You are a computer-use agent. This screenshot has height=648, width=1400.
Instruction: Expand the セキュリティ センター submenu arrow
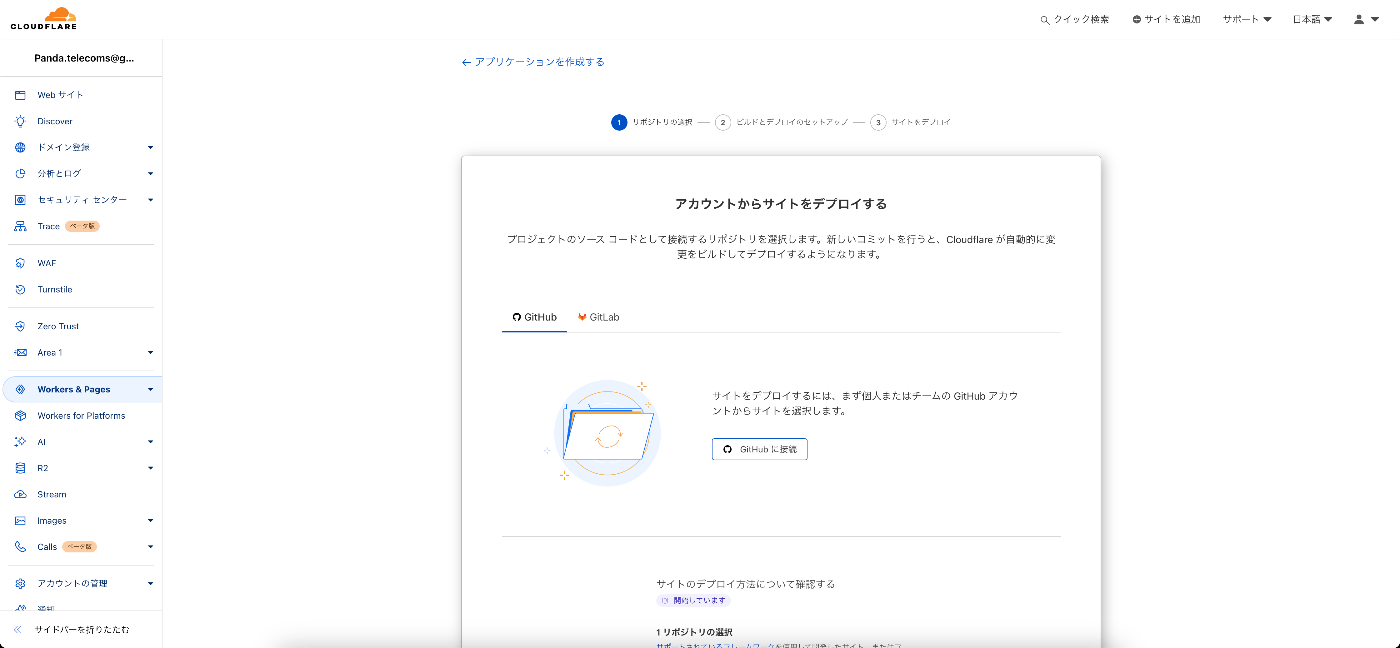[150, 200]
